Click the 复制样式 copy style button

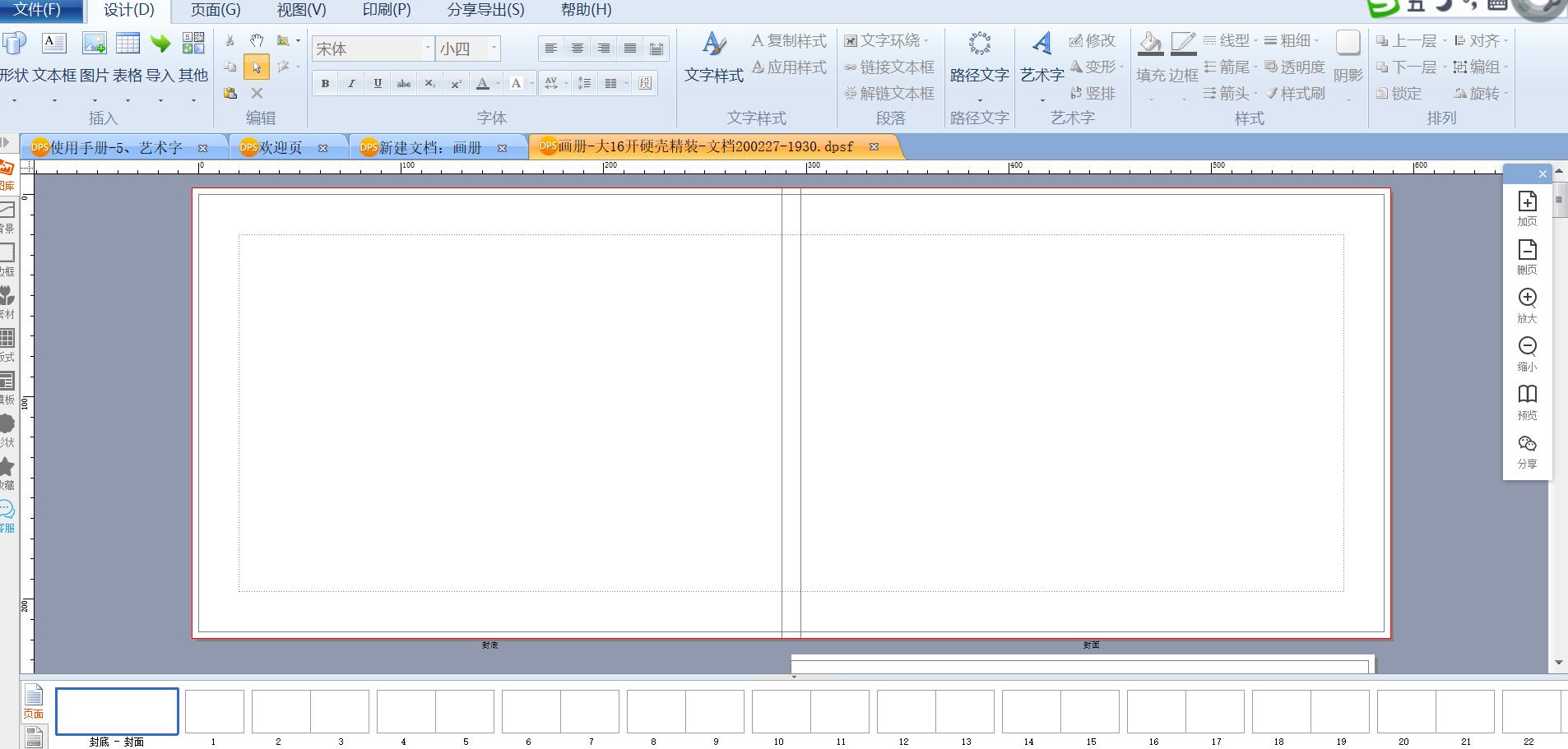[x=789, y=40]
